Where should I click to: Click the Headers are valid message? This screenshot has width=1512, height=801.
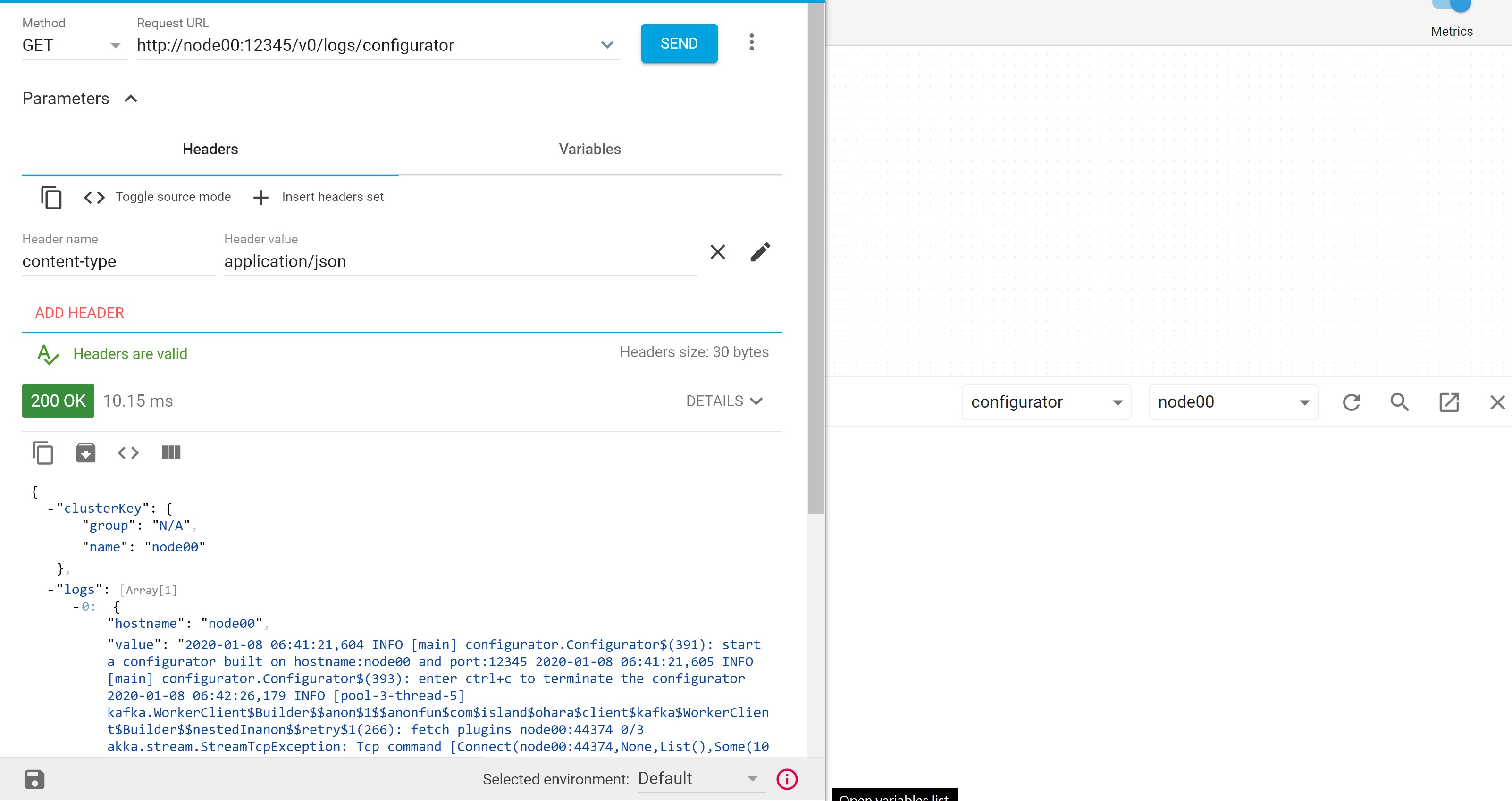pos(130,354)
